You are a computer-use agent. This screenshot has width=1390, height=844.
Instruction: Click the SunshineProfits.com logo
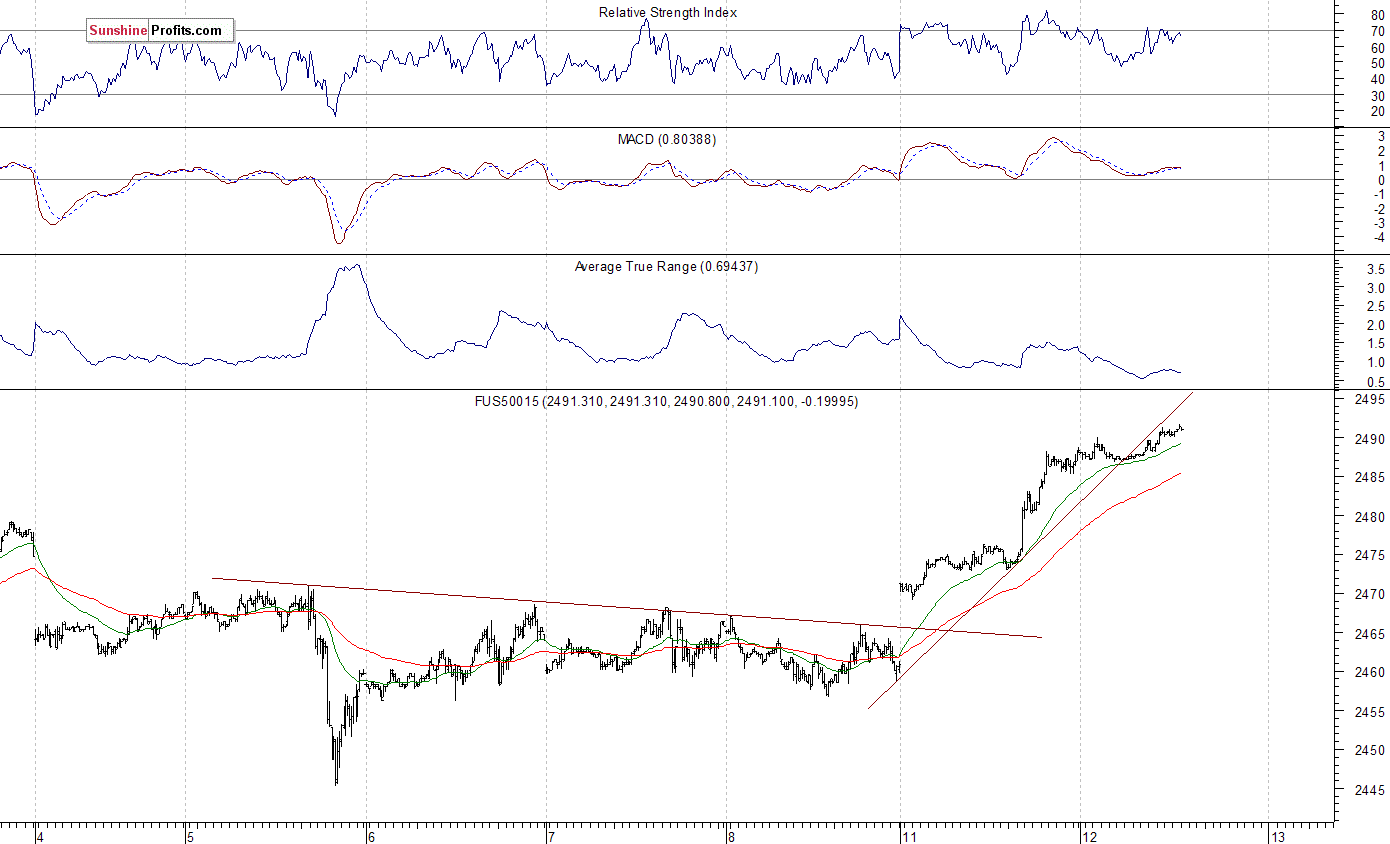tap(160, 31)
